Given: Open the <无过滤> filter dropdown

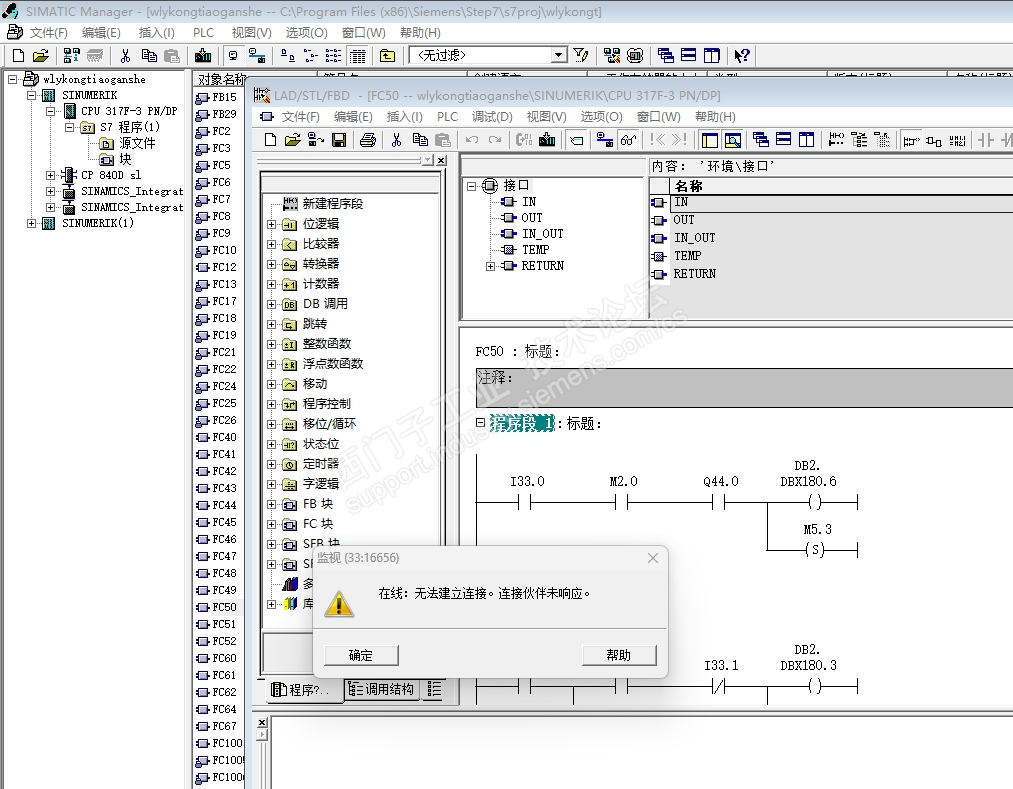Looking at the screenshot, I should [x=559, y=56].
